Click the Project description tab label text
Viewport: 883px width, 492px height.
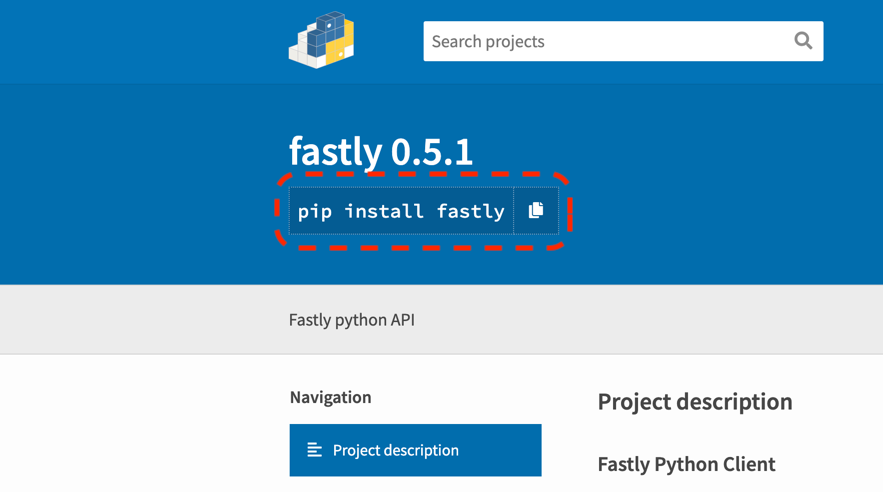point(395,450)
